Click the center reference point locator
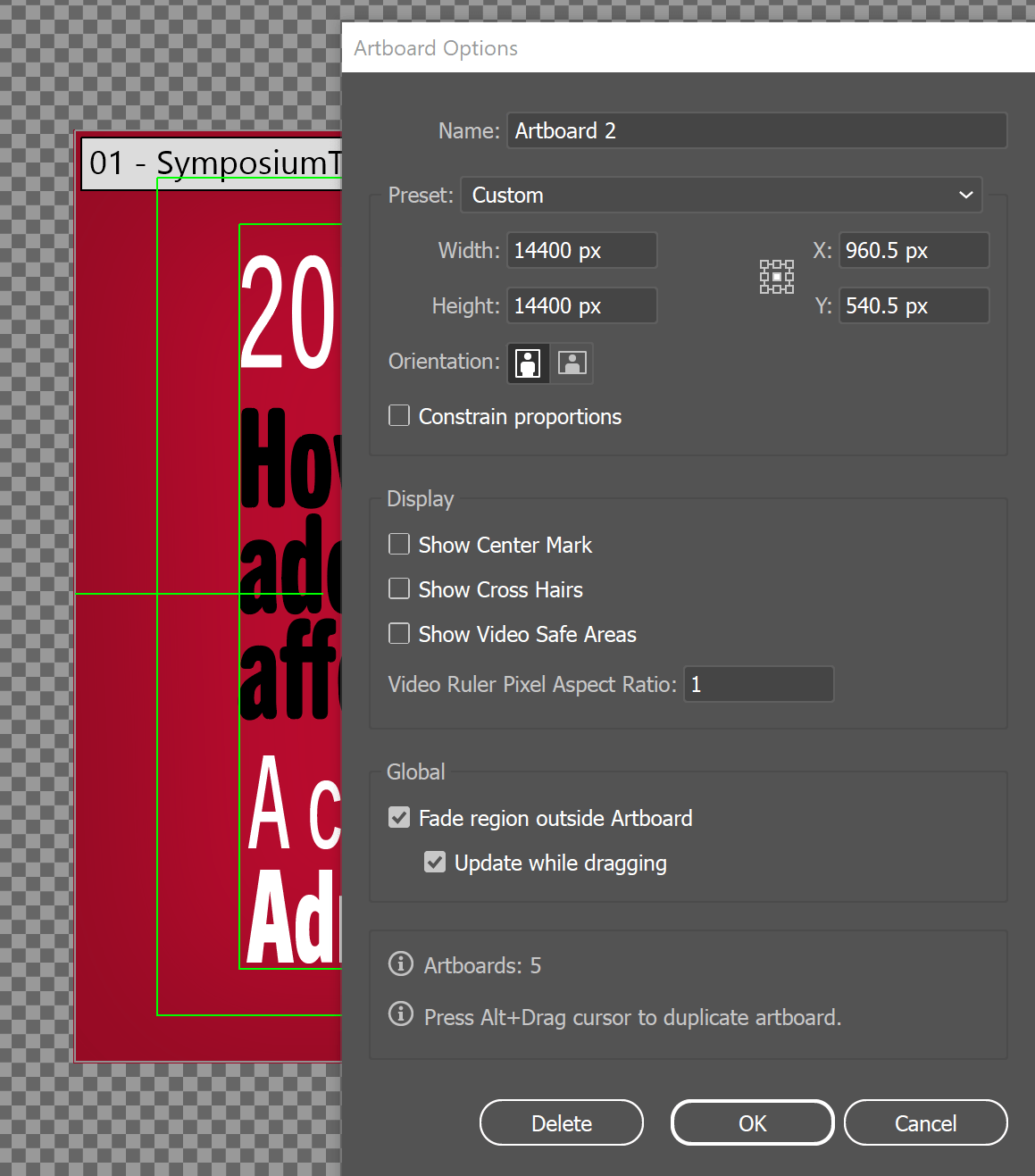The image size is (1035, 1176). pos(776,277)
